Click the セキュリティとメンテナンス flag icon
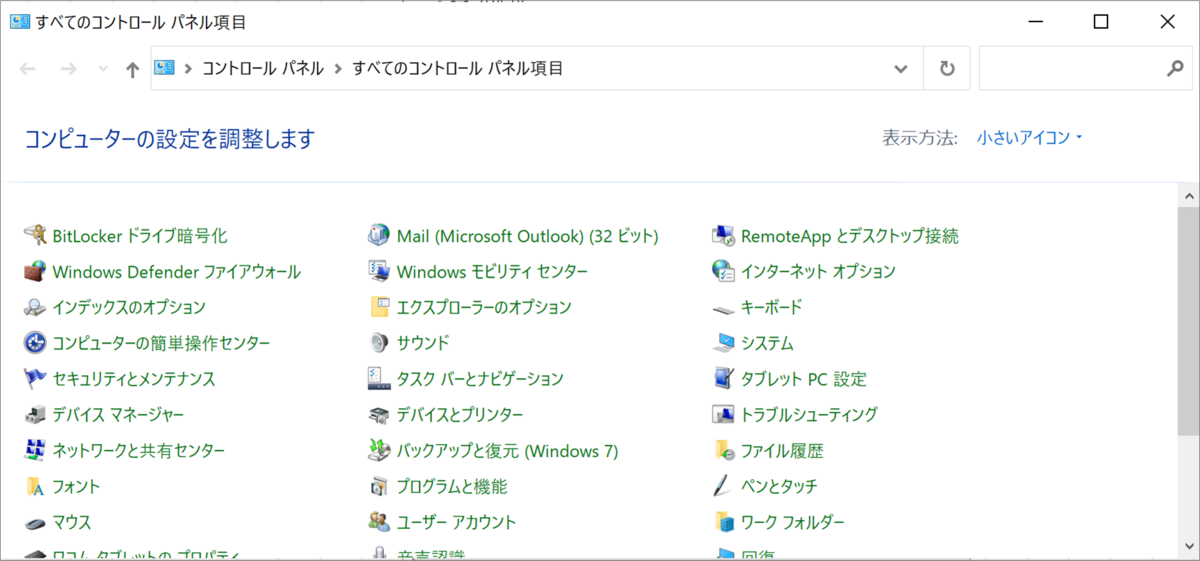The height and width of the screenshot is (561, 1200). [35, 379]
